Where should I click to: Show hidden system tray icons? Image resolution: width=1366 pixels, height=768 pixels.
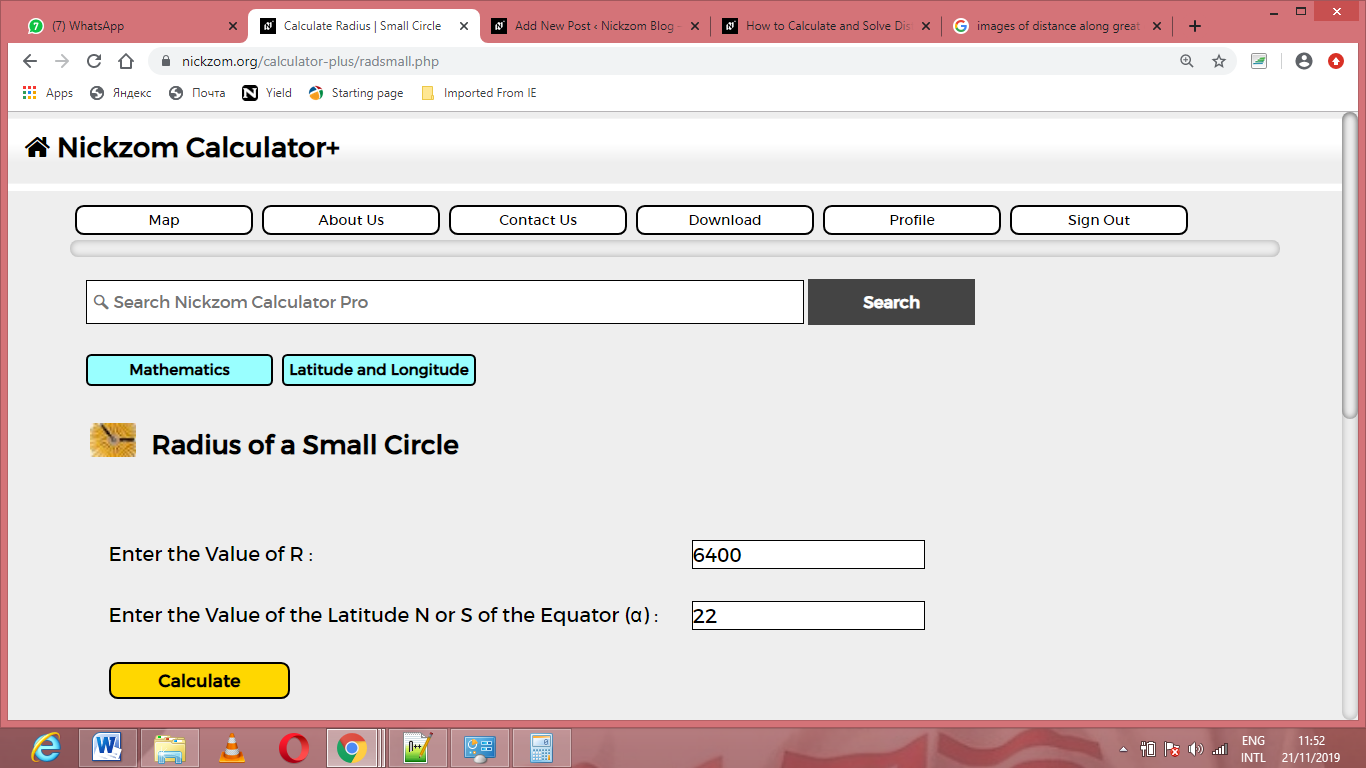pos(1124,749)
